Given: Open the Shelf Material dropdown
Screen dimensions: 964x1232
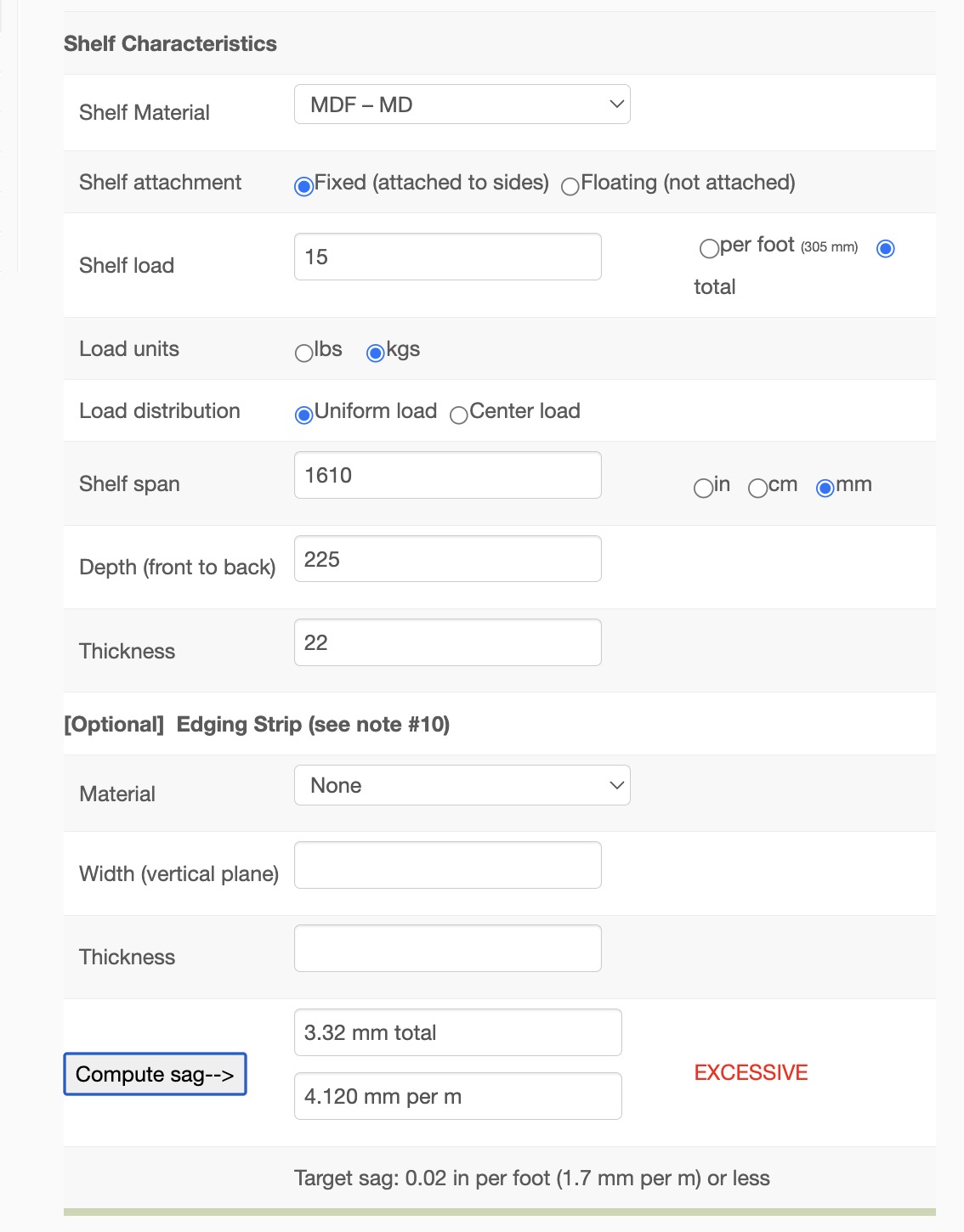Looking at the screenshot, I should tap(462, 105).
